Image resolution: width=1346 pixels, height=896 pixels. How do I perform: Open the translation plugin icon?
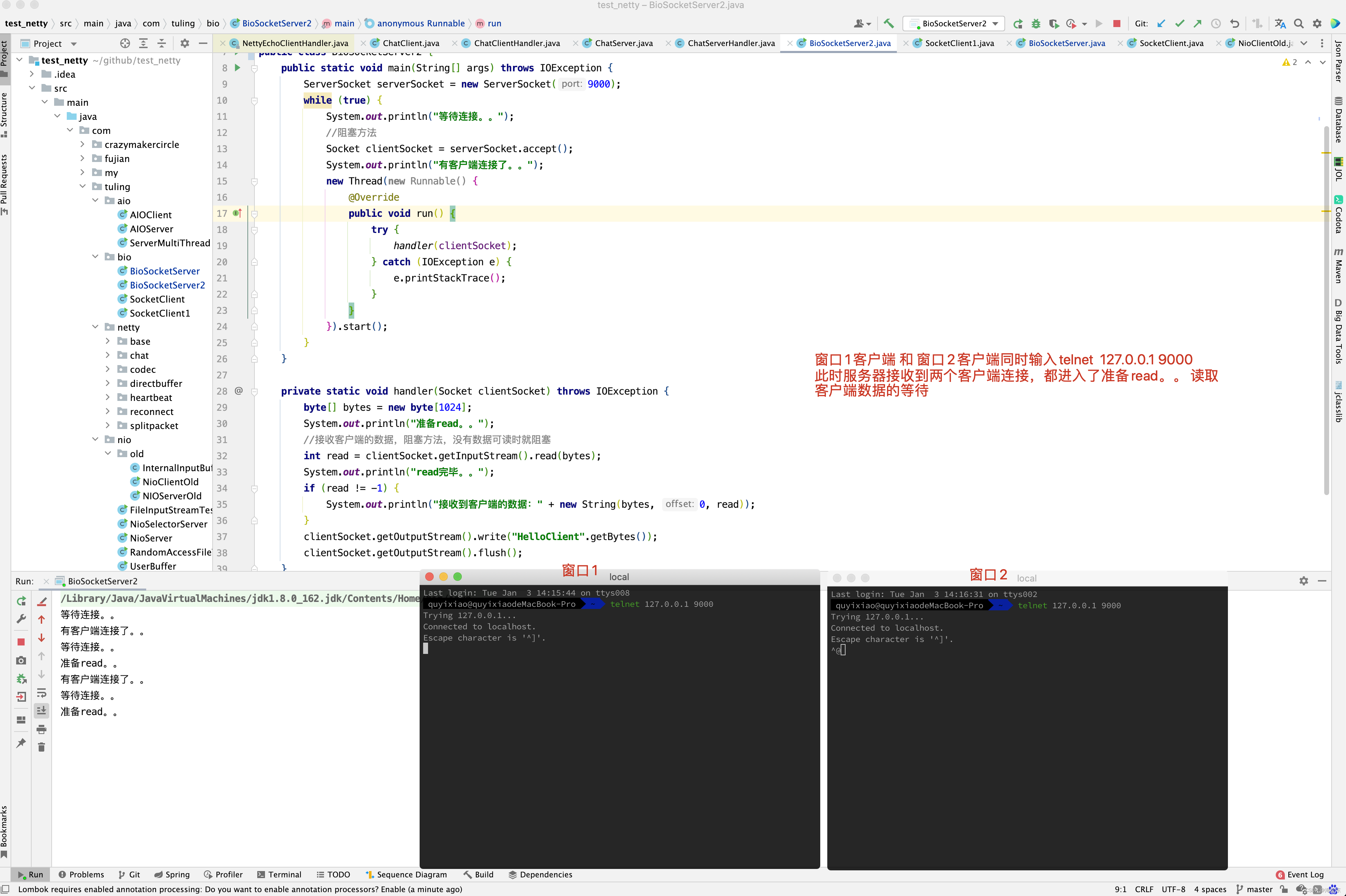[x=1280, y=24]
